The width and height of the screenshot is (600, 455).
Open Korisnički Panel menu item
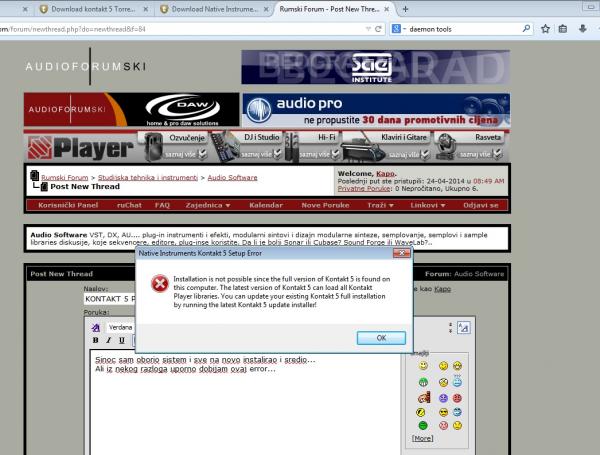click(68, 205)
